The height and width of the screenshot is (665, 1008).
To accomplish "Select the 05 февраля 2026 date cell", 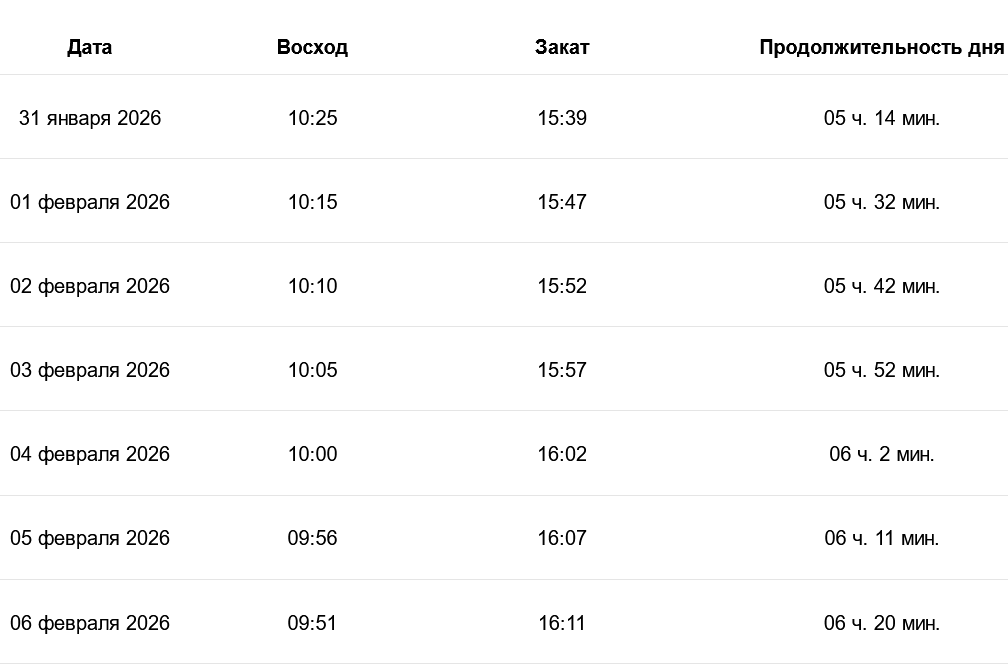I will point(90,538).
